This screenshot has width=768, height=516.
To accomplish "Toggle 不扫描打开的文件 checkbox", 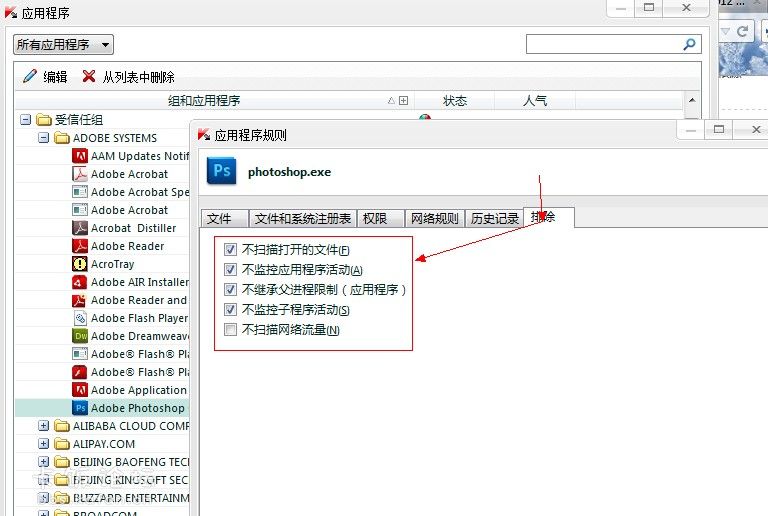I will (x=230, y=250).
